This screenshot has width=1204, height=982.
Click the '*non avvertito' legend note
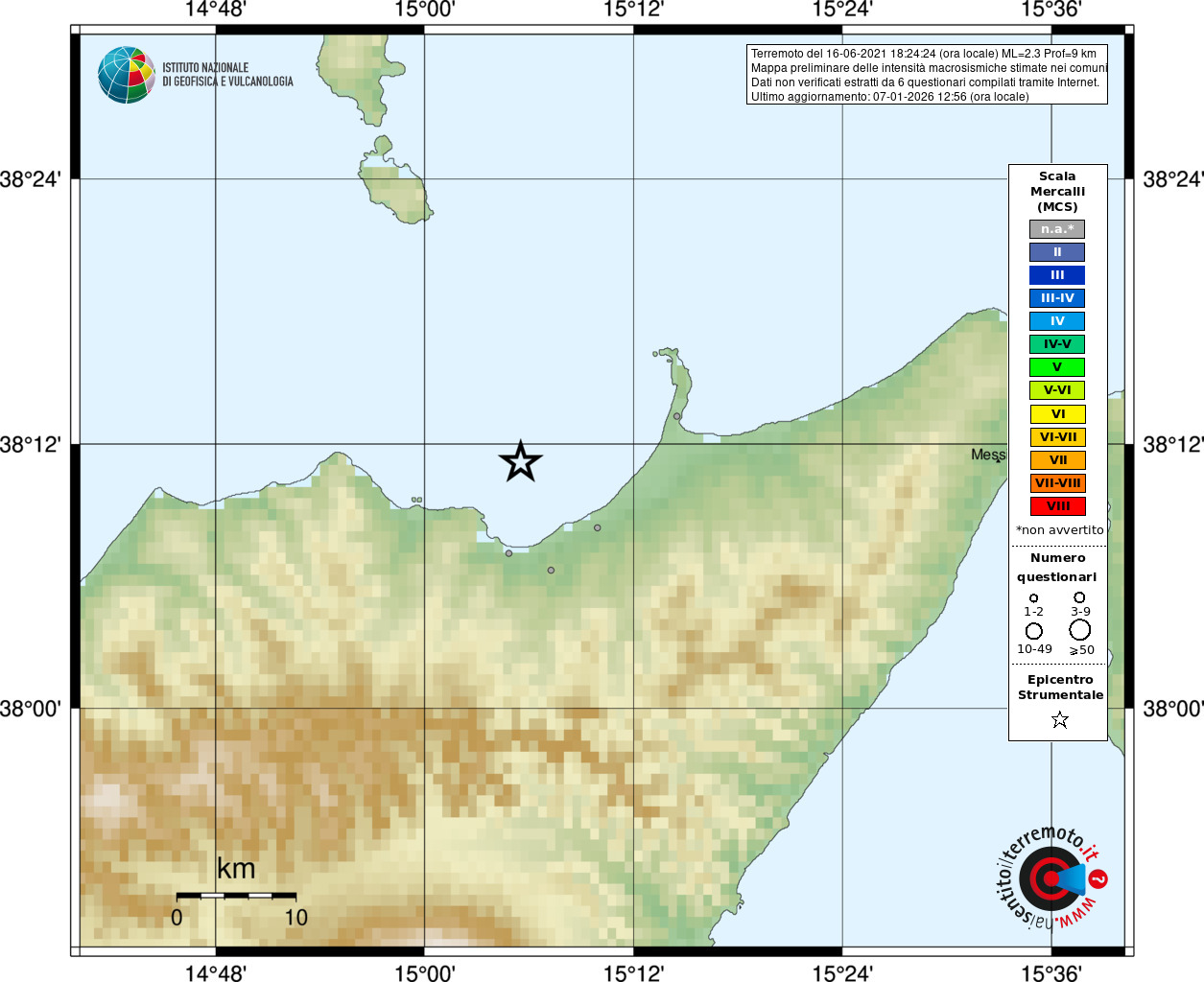(1060, 530)
